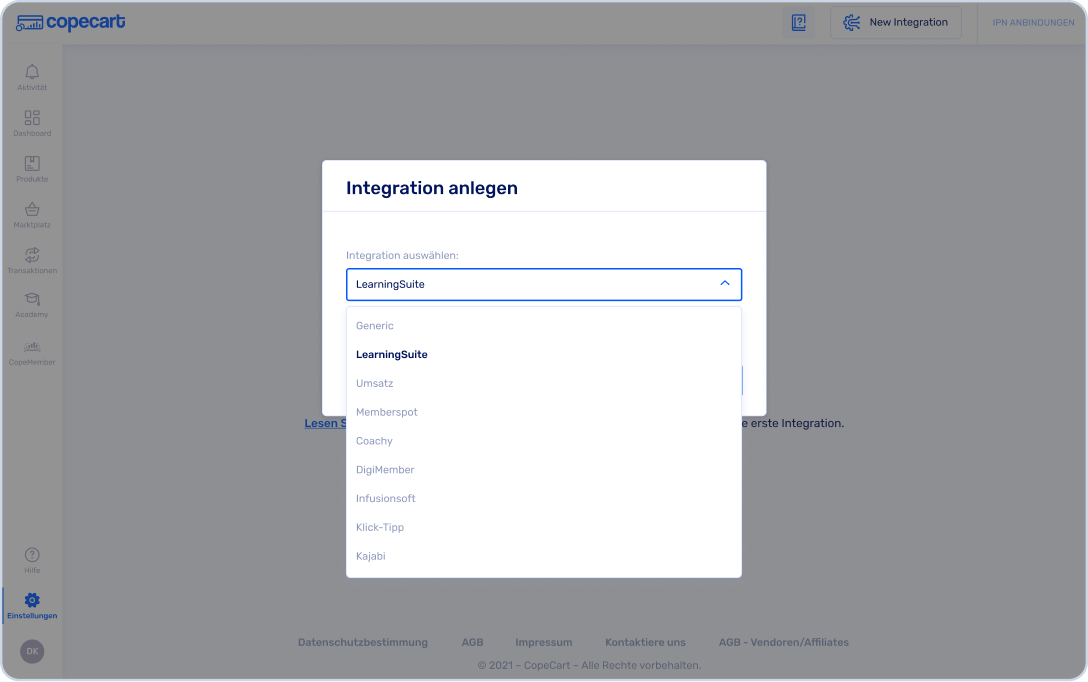1088x682 pixels.
Task: Click the DK user avatar
Action: 32,651
